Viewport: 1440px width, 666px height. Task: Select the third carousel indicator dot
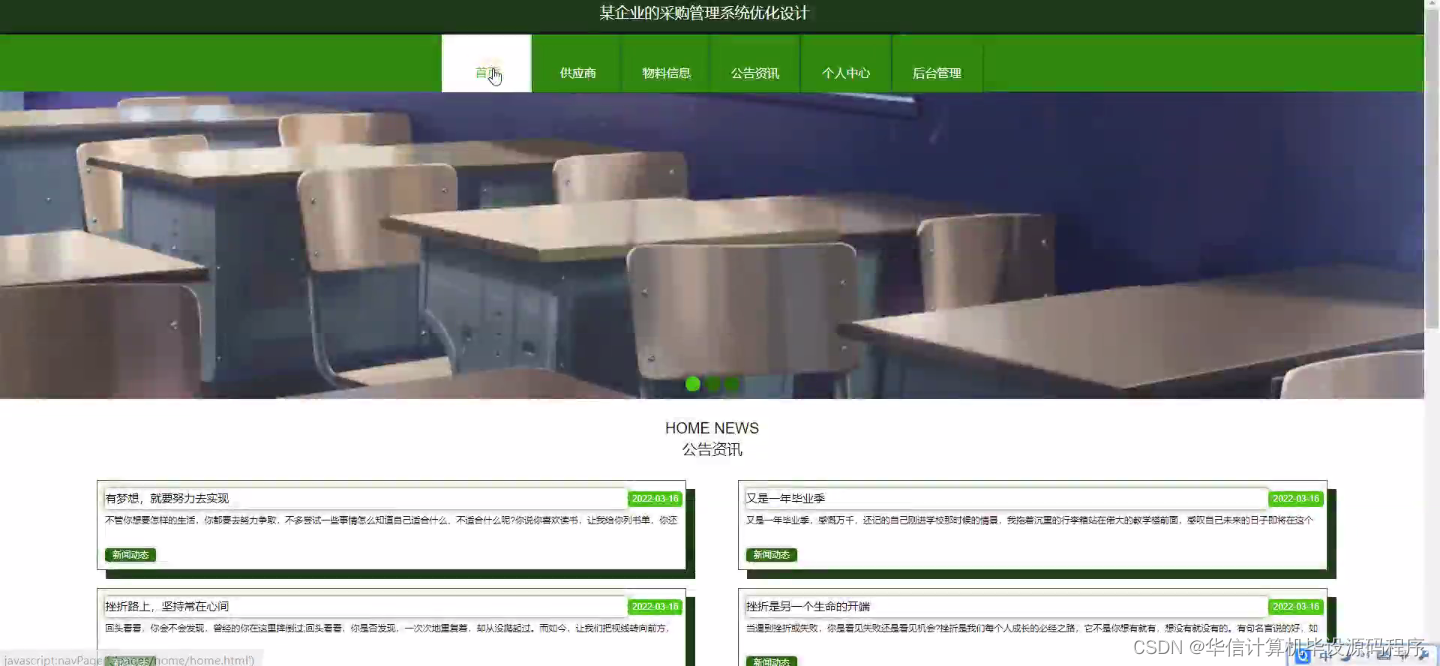[731, 384]
